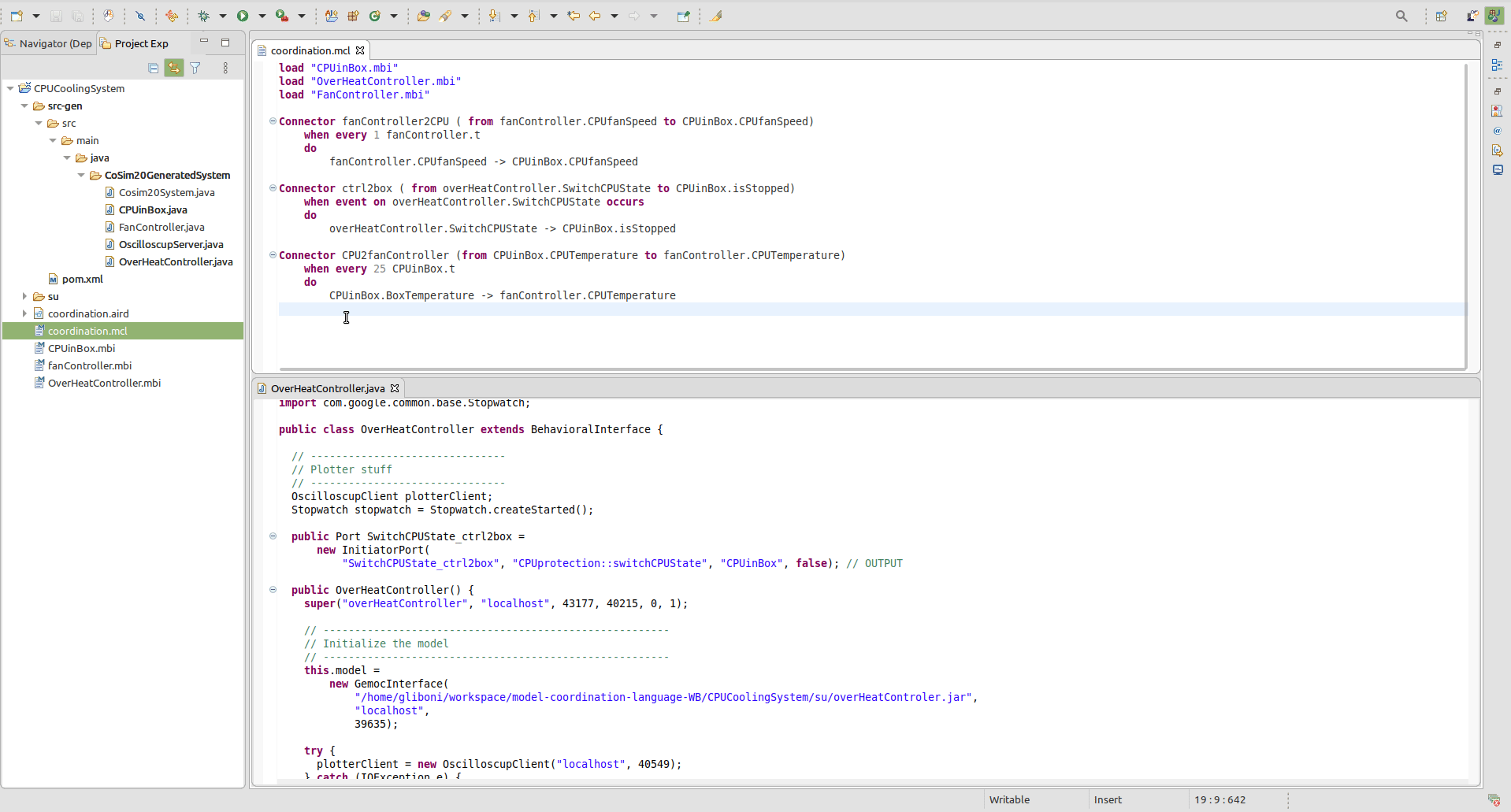This screenshot has height=812, width=1511.
Task: Select fanController.mbi file in tree
Action: tap(89, 365)
